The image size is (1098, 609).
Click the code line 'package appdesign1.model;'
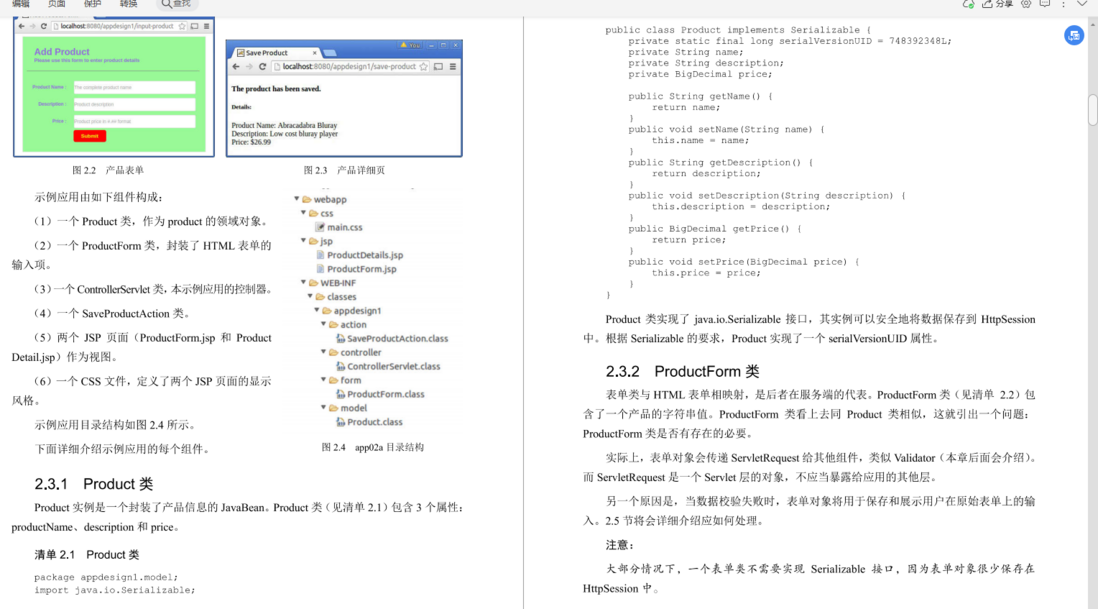click(x=106, y=578)
